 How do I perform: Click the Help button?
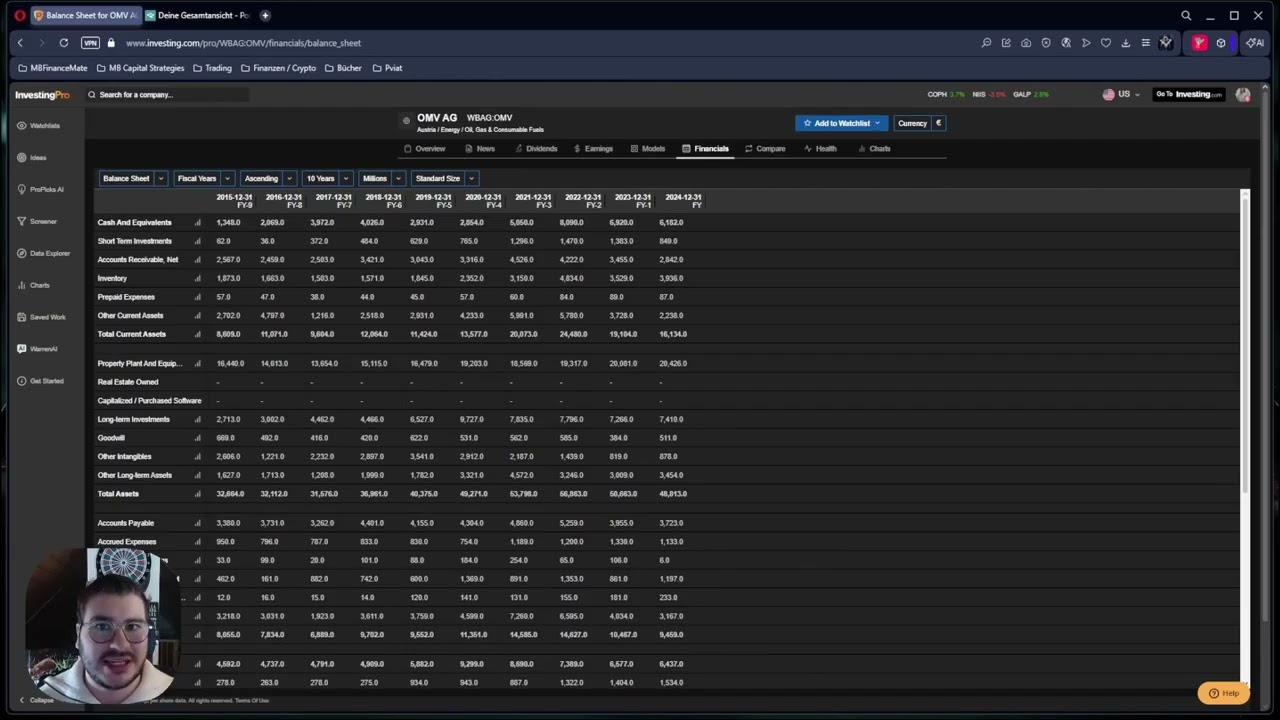1223,693
